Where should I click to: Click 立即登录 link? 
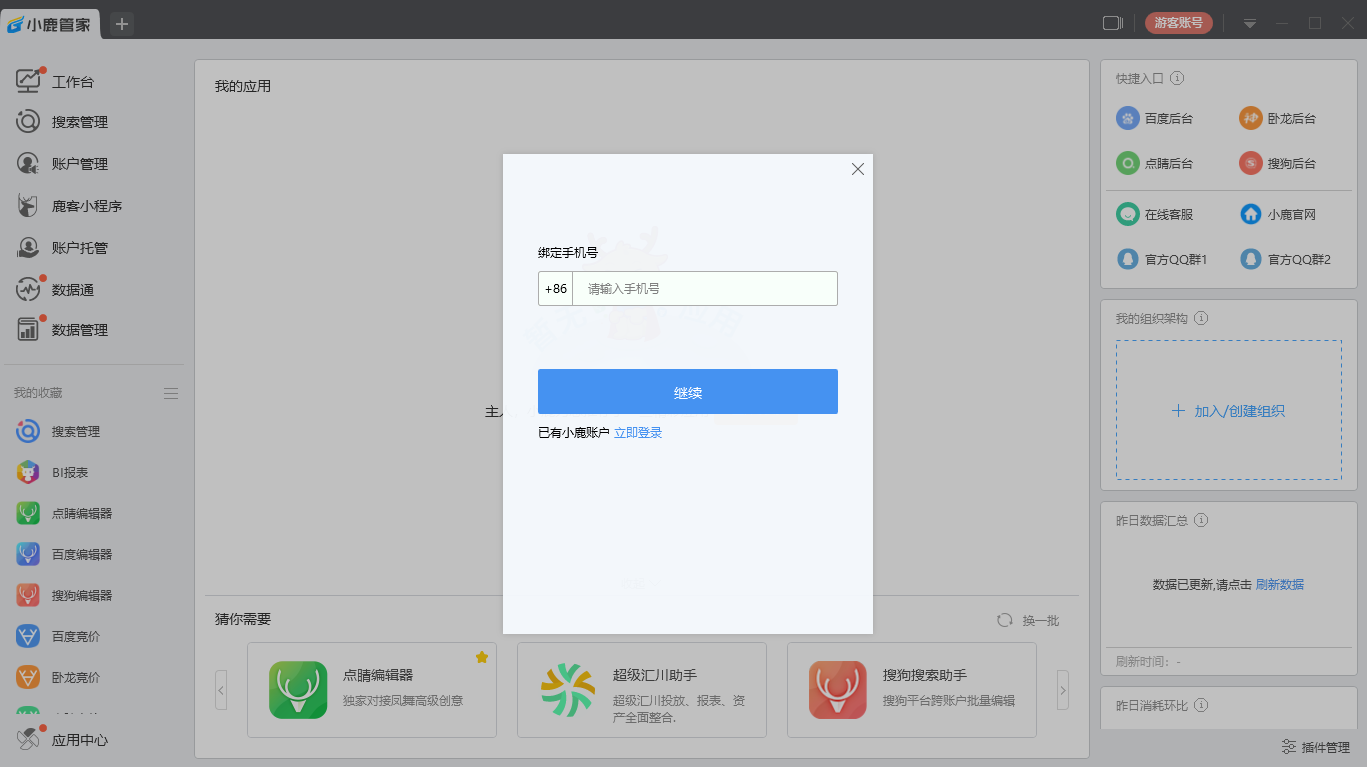[638, 433]
